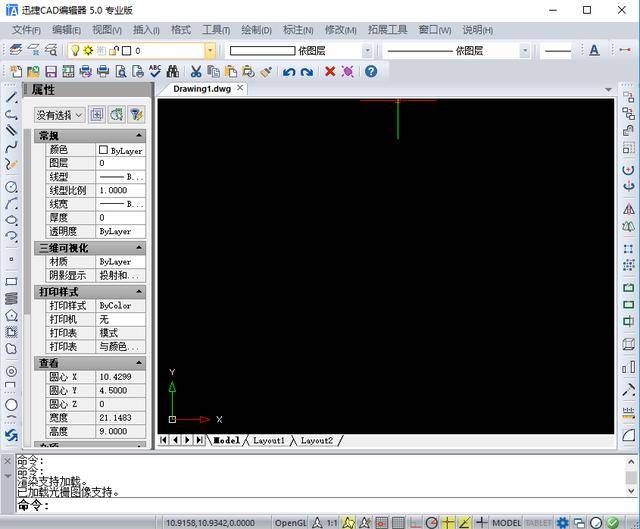The height and width of the screenshot is (529, 640).
Task: Toggle grid display in the status bar
Action: coord(398,522)
